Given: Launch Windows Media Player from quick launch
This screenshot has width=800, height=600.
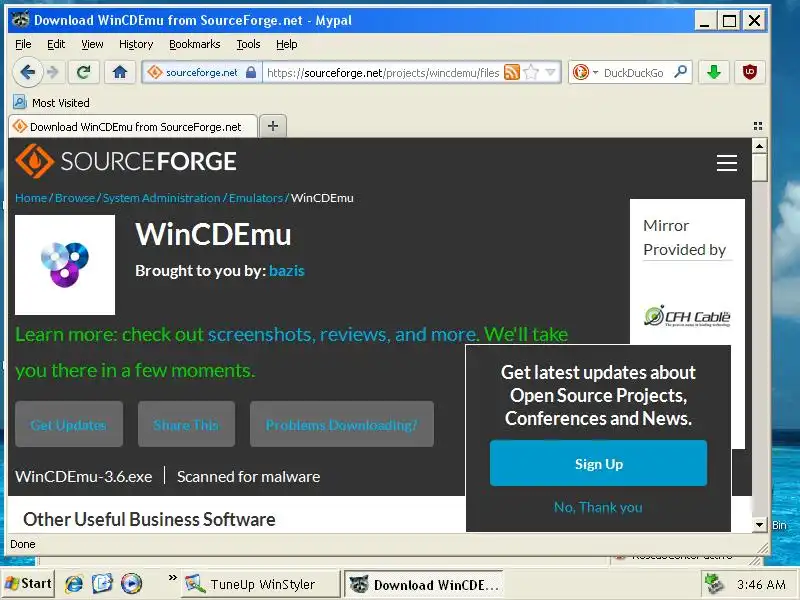Looking at the screenshot, I should (132, 584).
